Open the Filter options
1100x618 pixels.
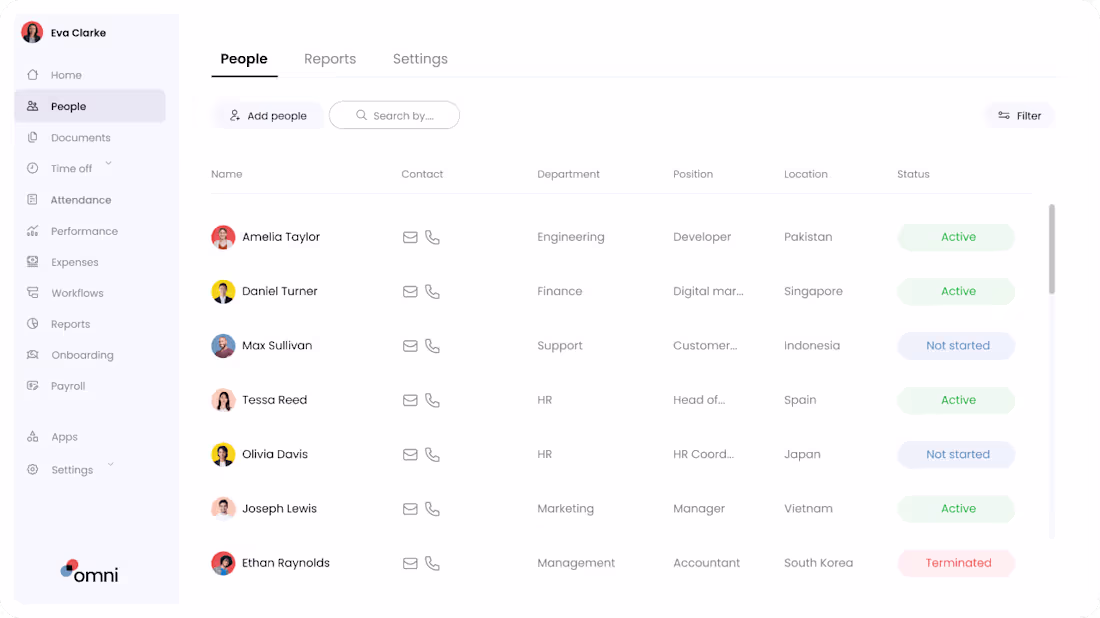pos(1019,116)
